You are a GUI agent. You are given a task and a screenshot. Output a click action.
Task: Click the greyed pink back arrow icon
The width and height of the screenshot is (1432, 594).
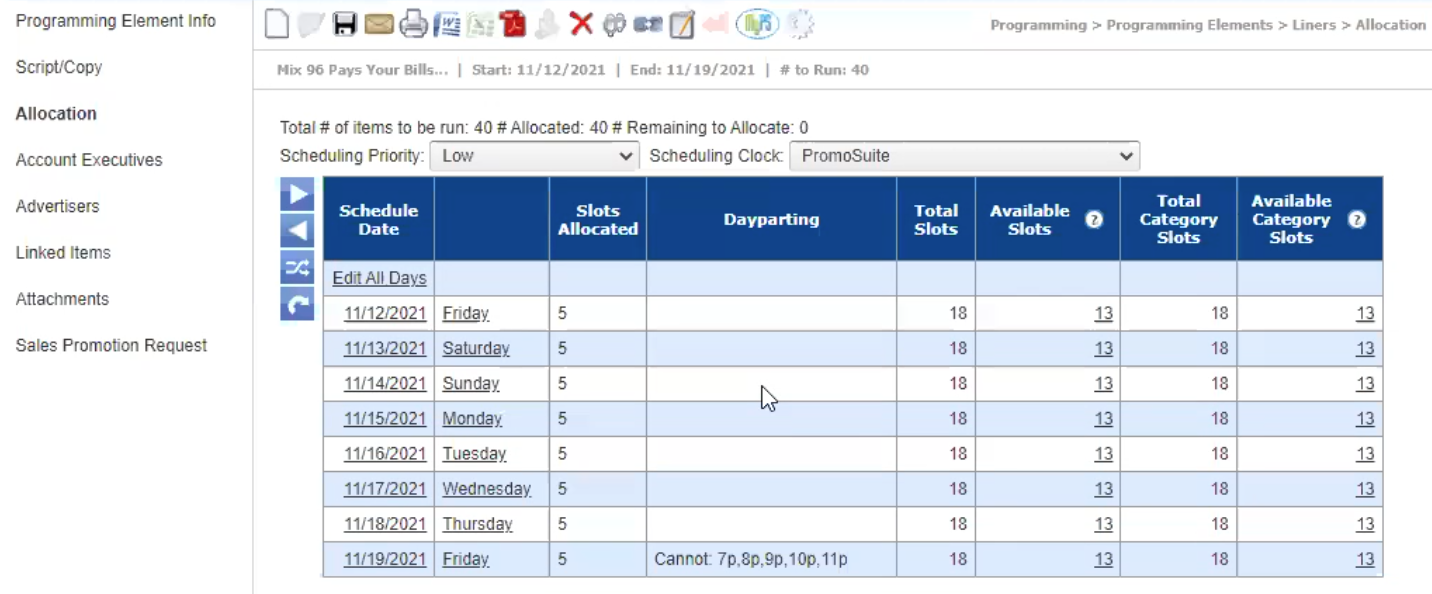(x=714, y=25)
